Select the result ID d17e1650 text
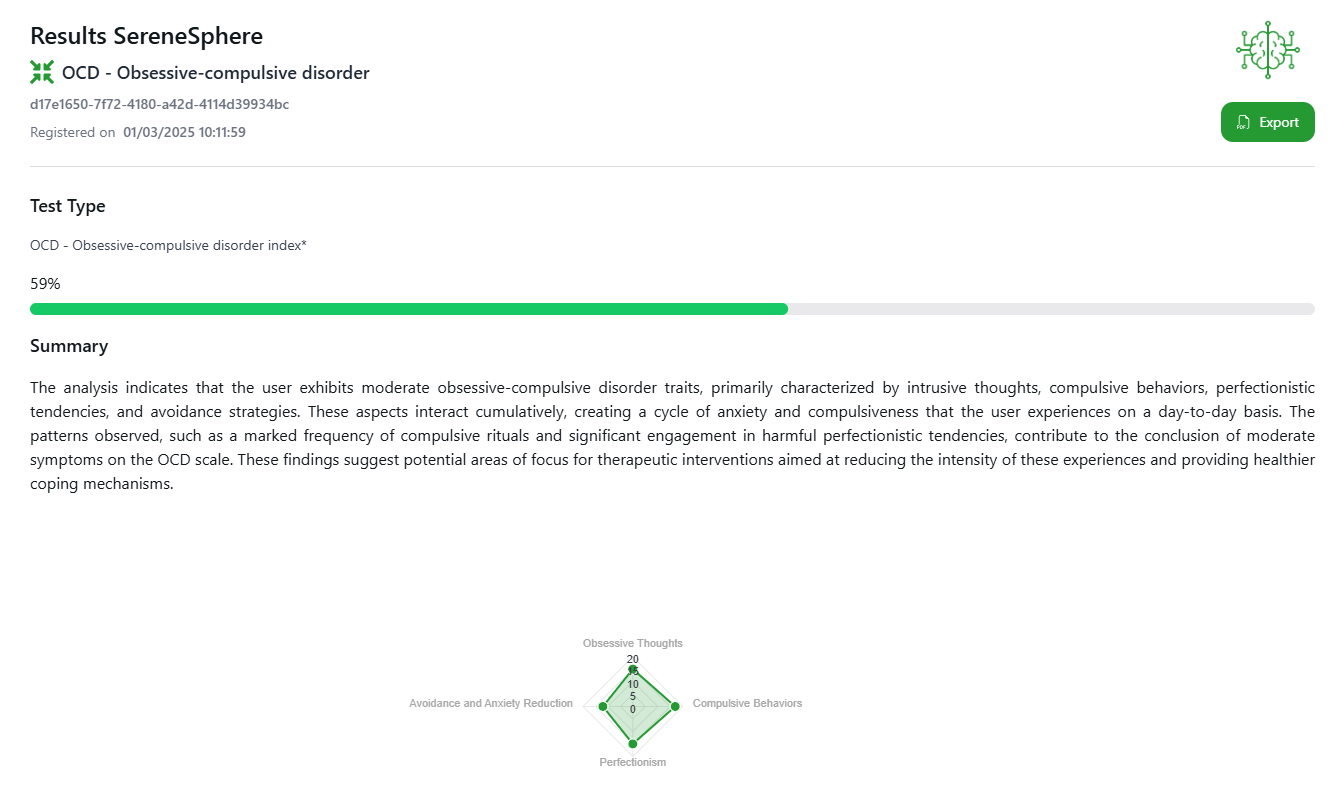This screenshot has height=785, width=1342. tap(160, 104)
